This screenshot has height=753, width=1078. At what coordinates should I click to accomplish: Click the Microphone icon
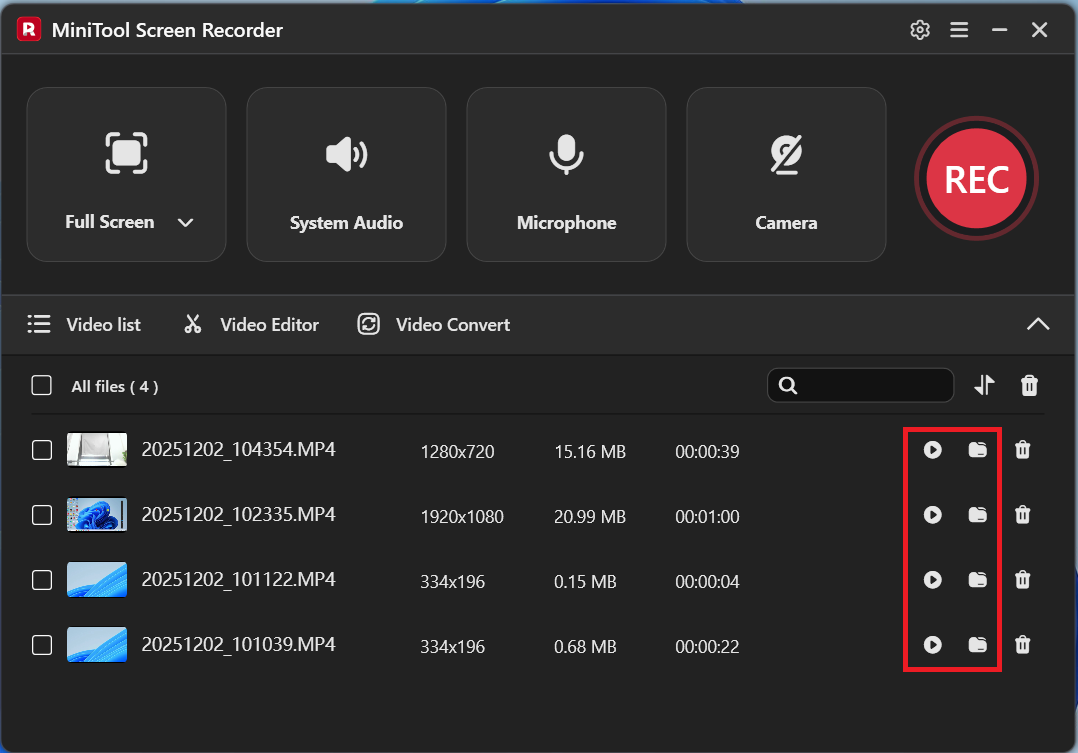click(566, 153)
